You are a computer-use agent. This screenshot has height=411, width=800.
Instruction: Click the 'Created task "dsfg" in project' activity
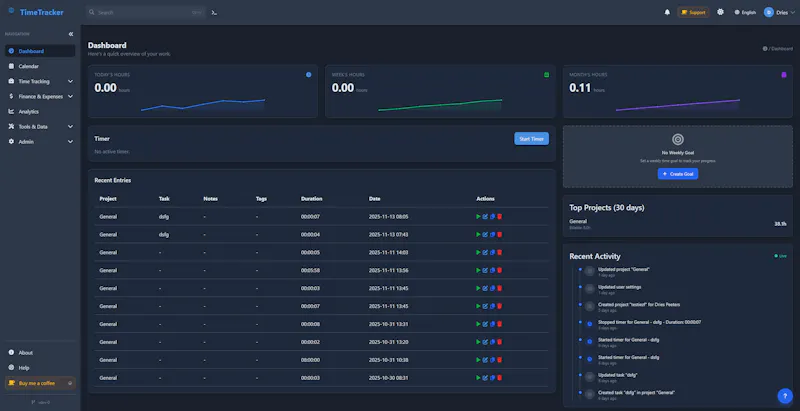[636, 393]
